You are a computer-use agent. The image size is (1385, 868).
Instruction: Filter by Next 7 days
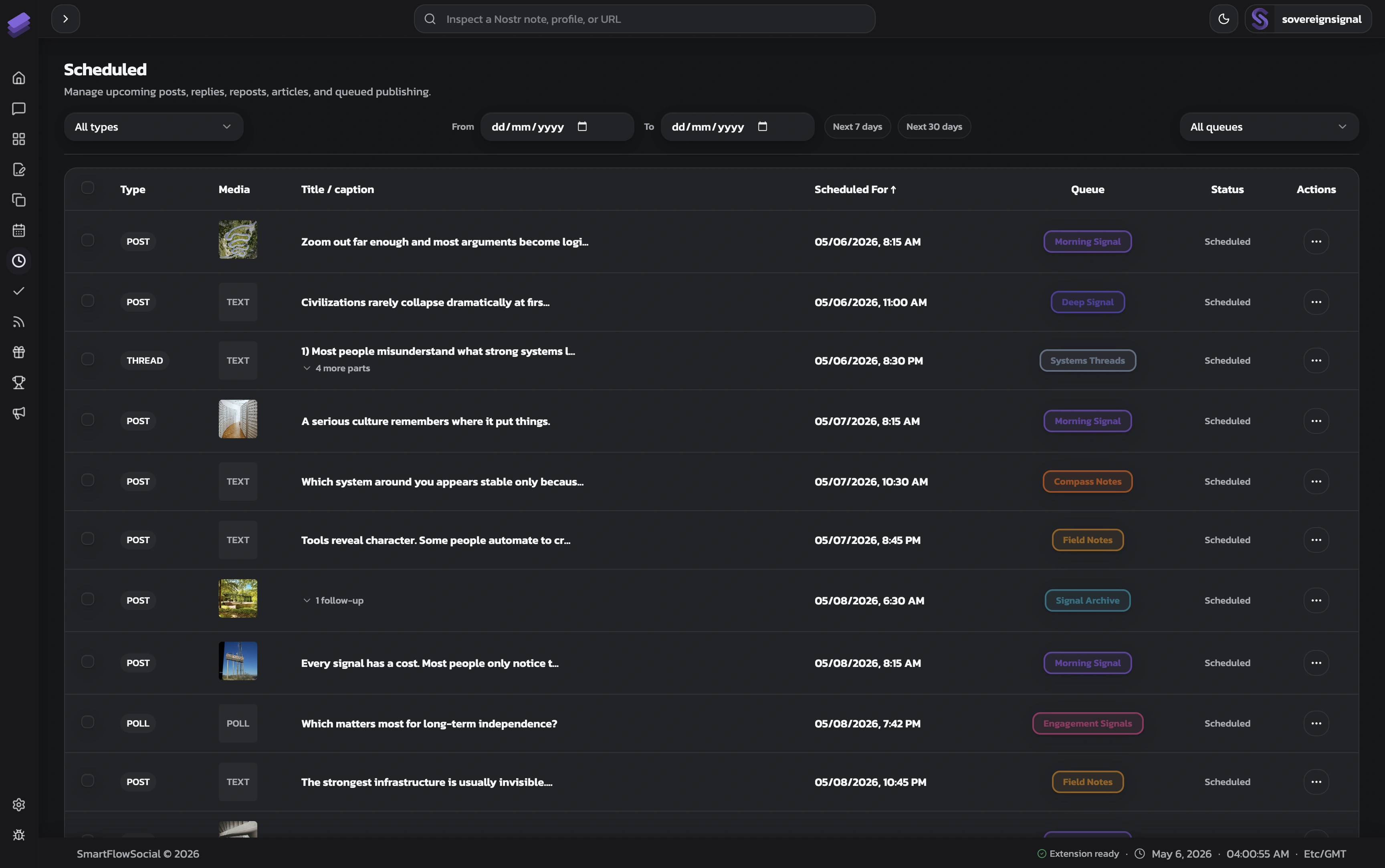click(x=857, y=127)
